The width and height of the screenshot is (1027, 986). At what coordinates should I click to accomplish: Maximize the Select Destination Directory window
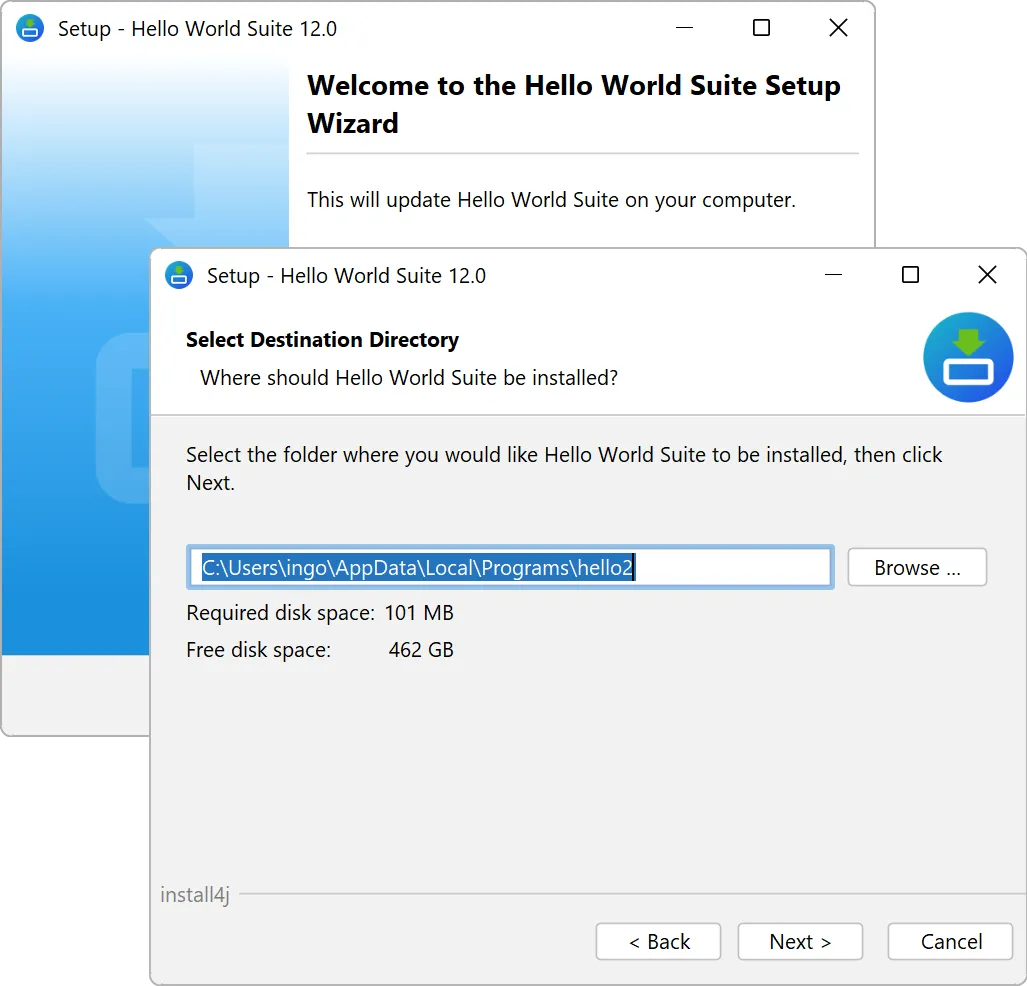click(910, 274)
